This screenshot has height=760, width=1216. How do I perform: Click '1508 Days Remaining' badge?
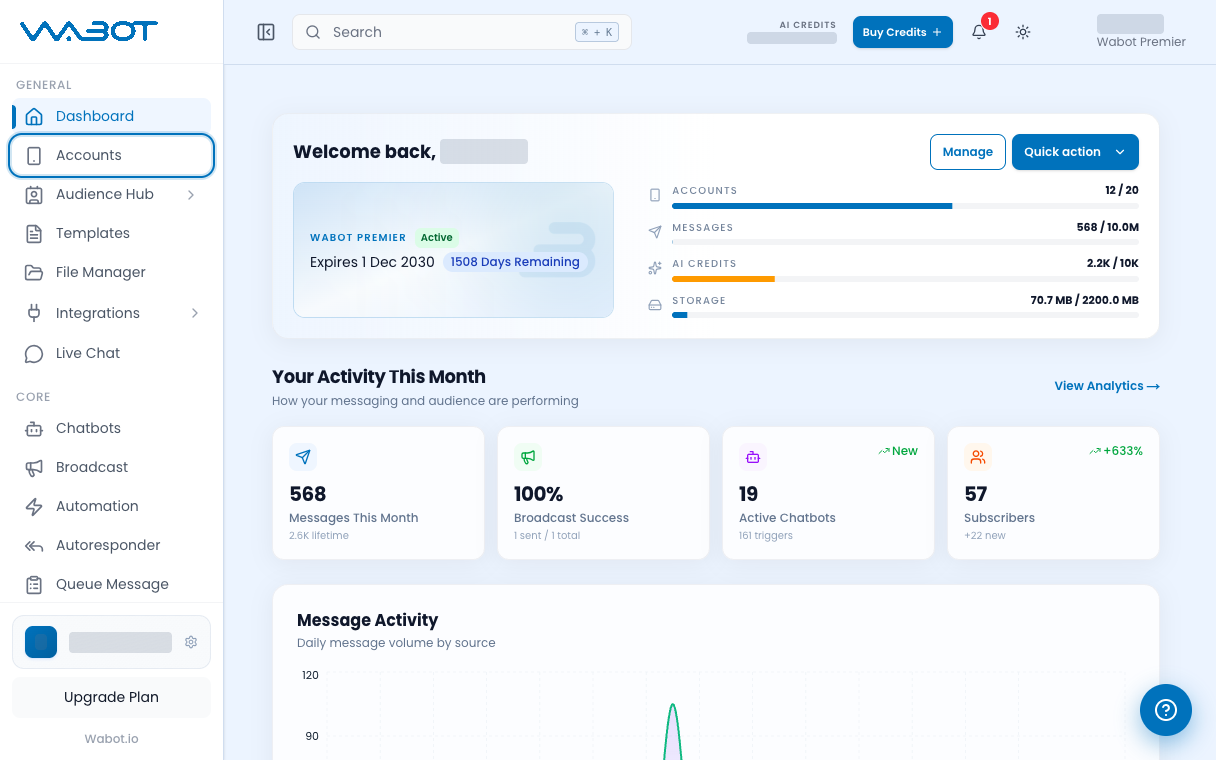515,262
